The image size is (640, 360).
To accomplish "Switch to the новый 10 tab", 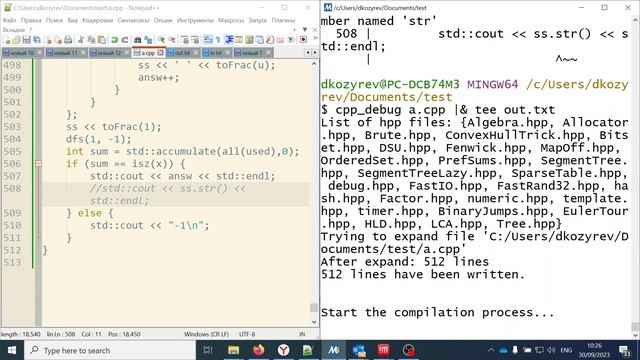I will point(21,53).
